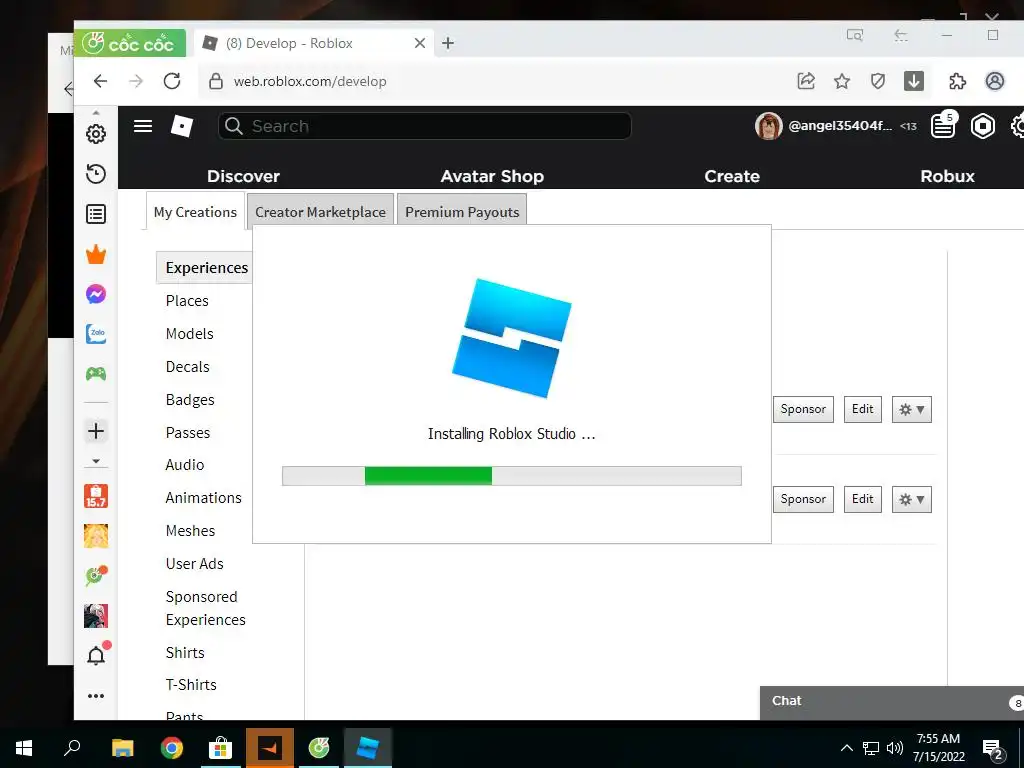This screenshot has width=1024, height=768.
Task: Open Windows Start menu
Action: coord(24,748)
